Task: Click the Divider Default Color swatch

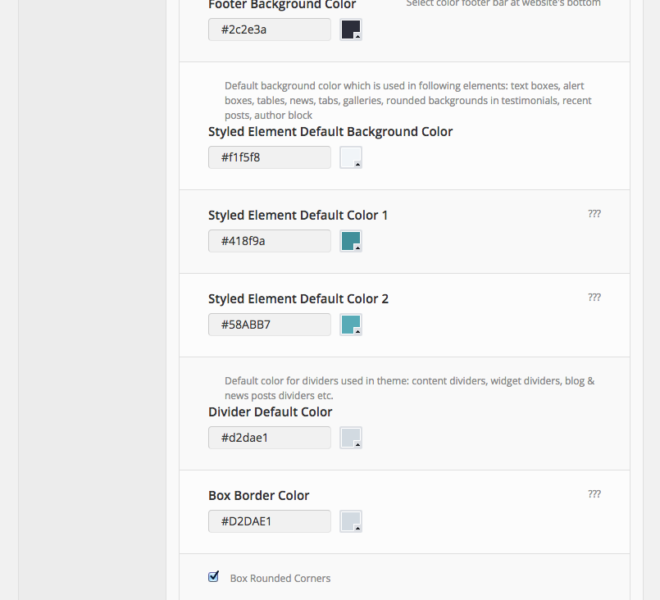Action: [350, 438]
